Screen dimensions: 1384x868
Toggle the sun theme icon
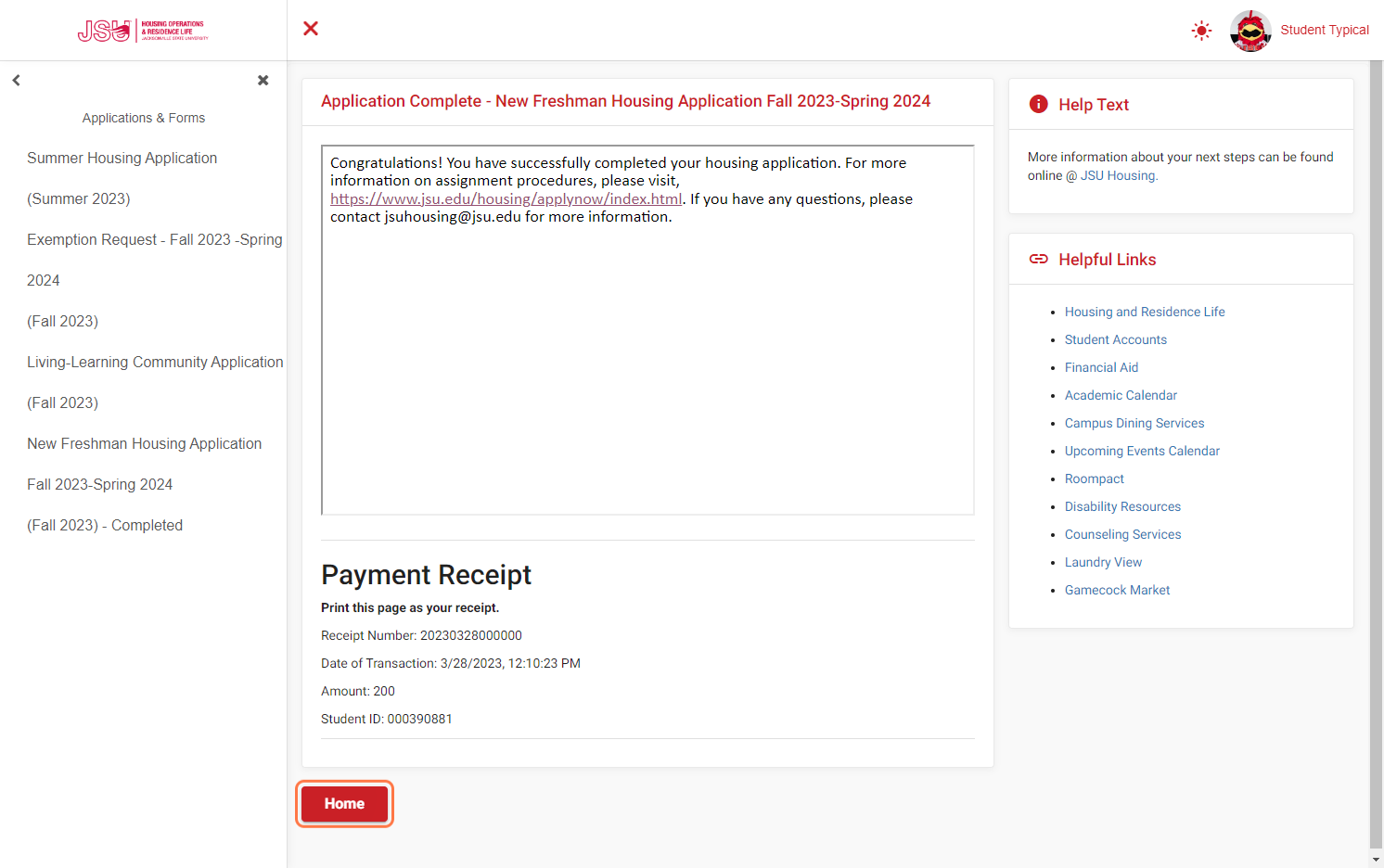(x=1201, y=31)
